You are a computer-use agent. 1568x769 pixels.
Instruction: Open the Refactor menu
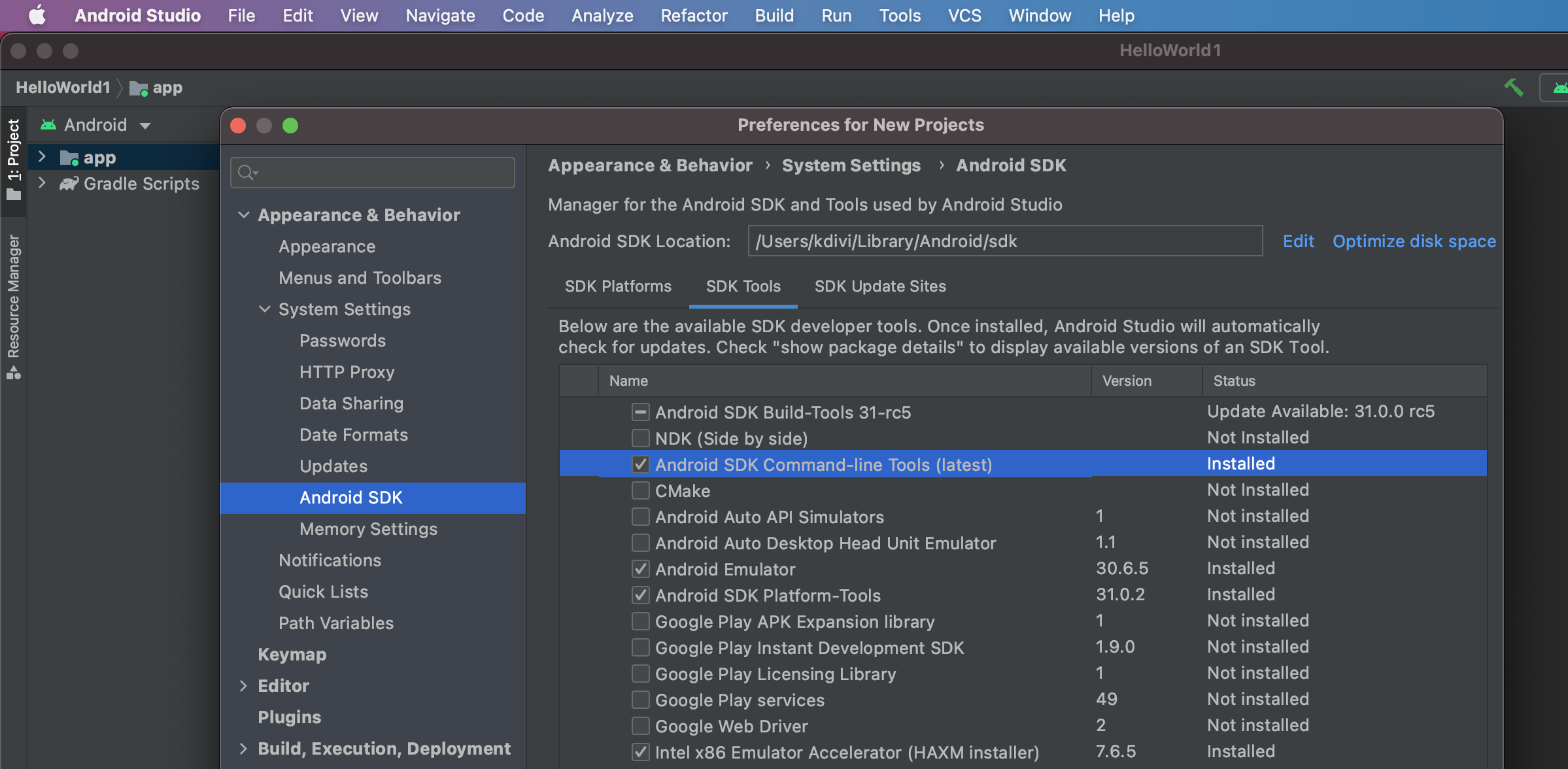click(x=694, y=15)
